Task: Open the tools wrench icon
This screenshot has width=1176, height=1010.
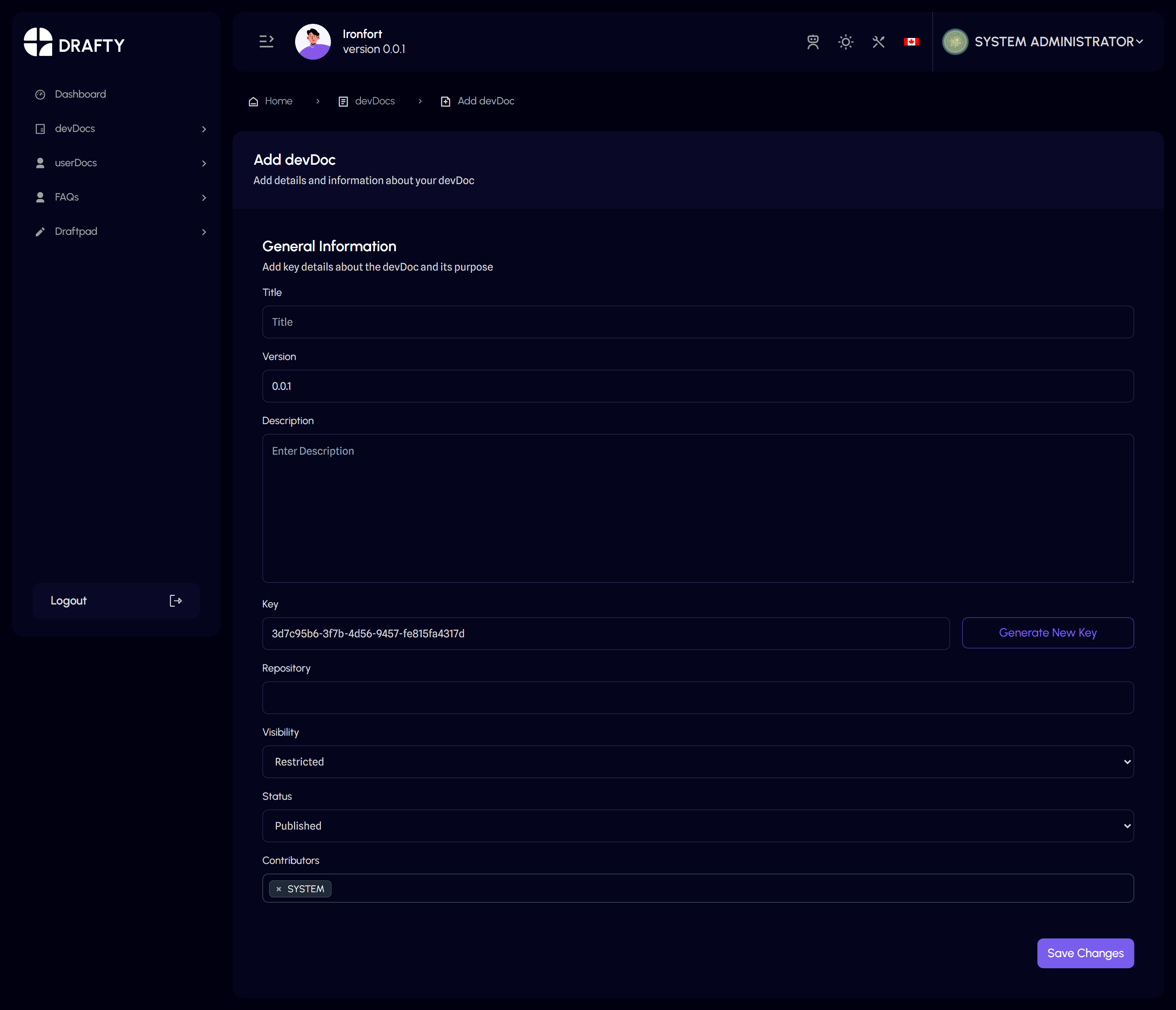Action: click(x=879, y=42)
